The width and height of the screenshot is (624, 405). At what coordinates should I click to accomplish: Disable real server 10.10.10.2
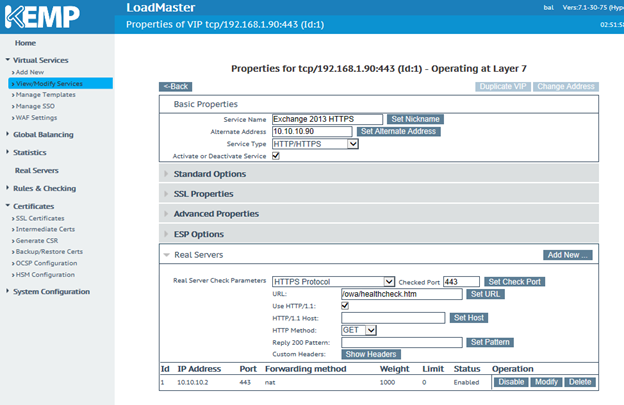tap(511, 382)
